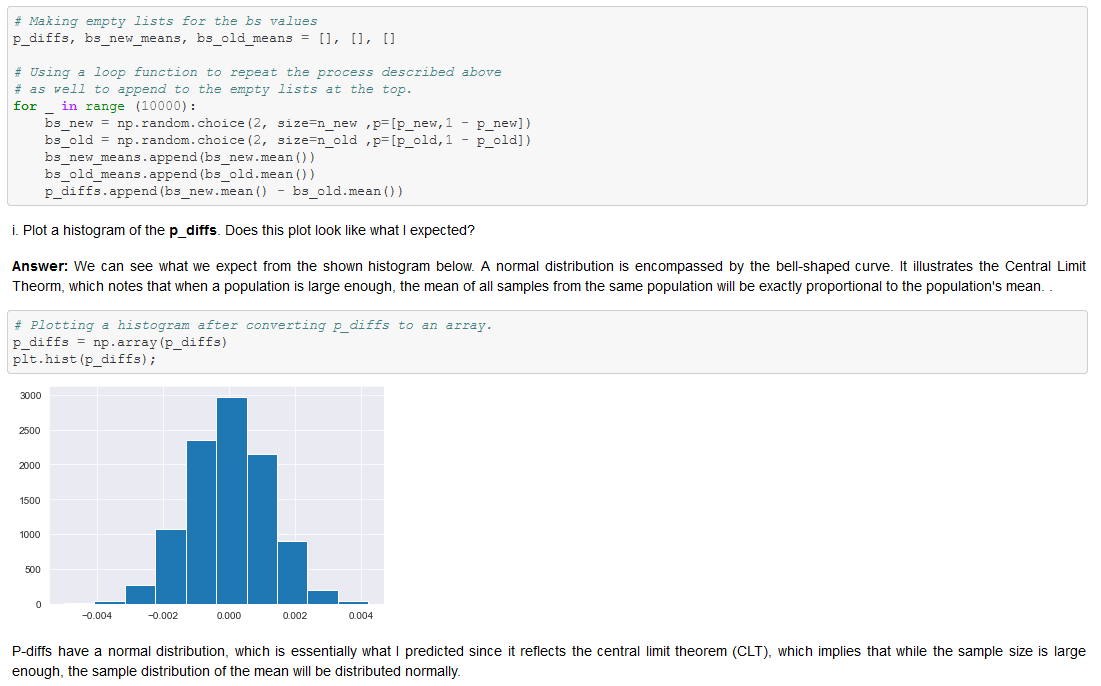The height and width of the screenshot is (686, 1101).
Task: Click the bs_new_means.append statement
Action: click(x=180, y=156)
